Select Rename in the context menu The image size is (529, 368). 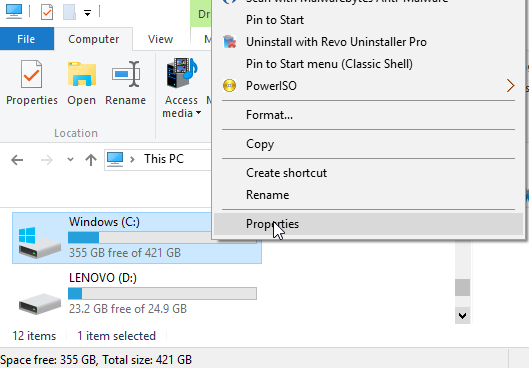368,195
